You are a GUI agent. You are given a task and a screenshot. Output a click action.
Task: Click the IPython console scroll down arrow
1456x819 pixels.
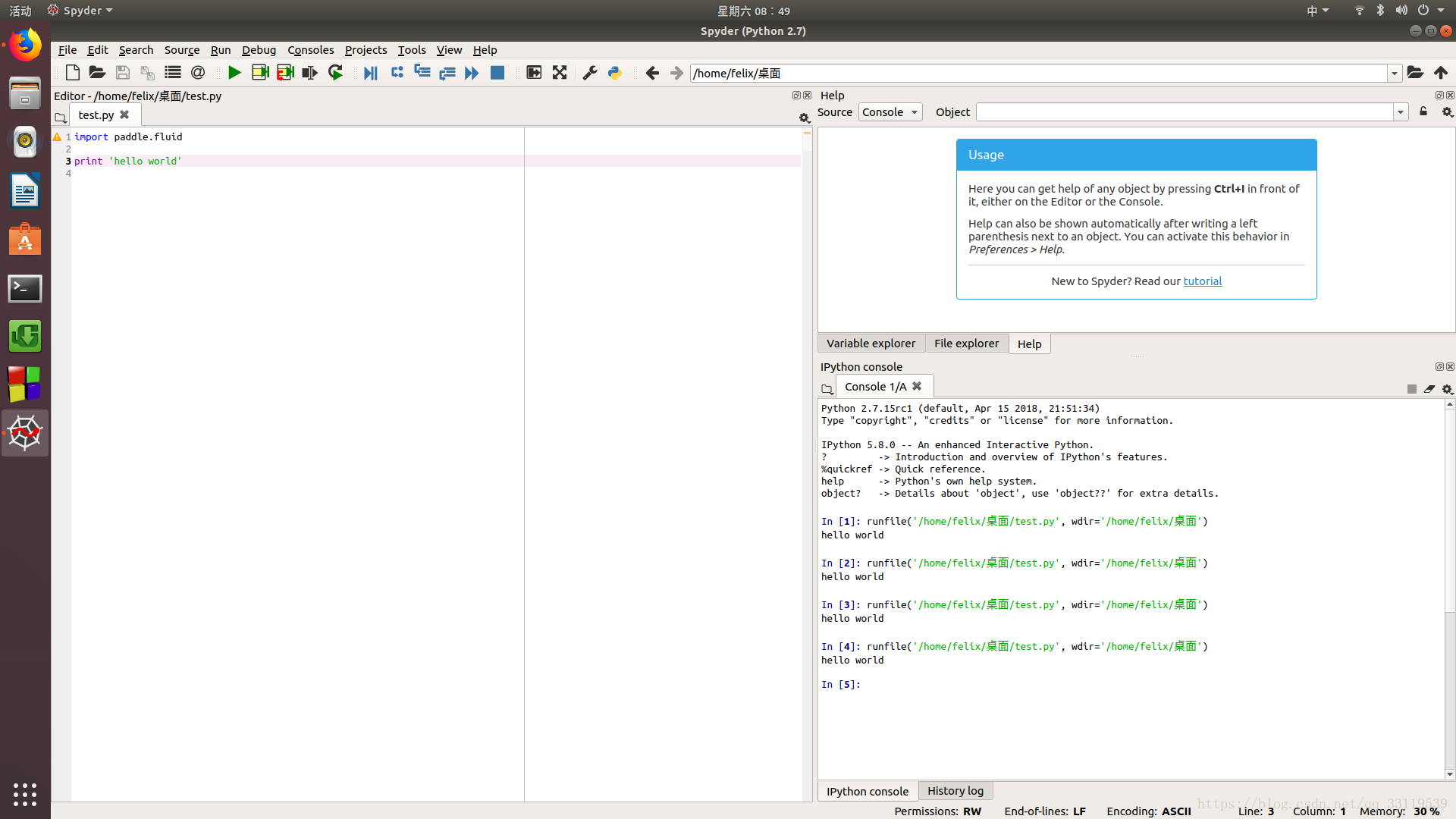coord(1450,774)
